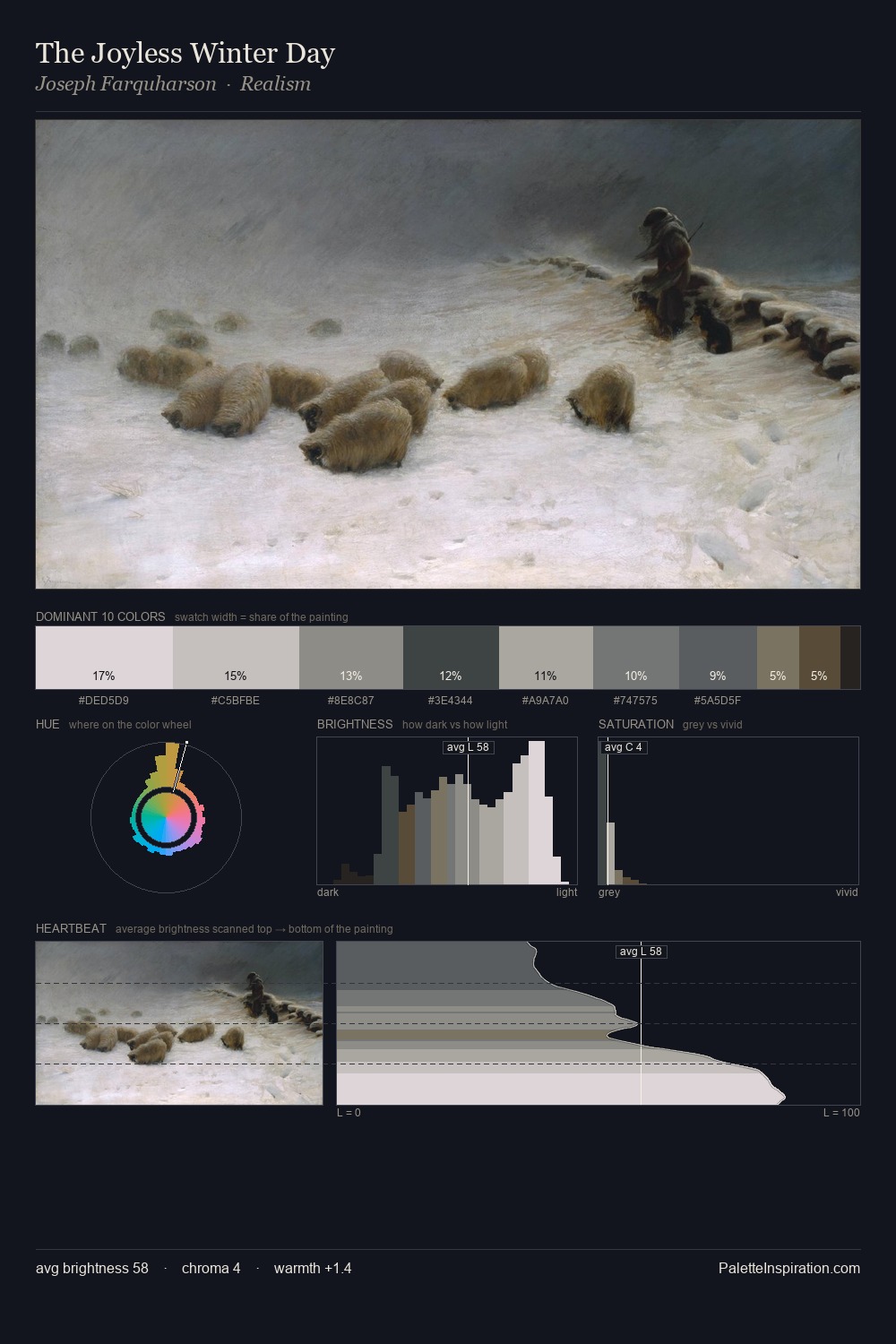Click the second 5% brown swatch
Screen dimensions: 896x1344
(x=819, y=658)
